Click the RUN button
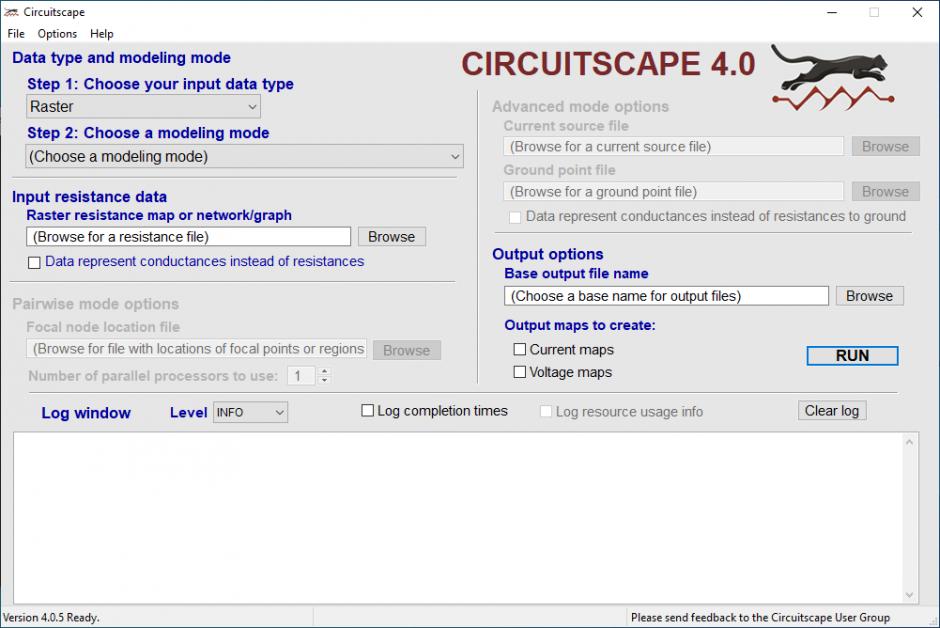 coord(852,355)
